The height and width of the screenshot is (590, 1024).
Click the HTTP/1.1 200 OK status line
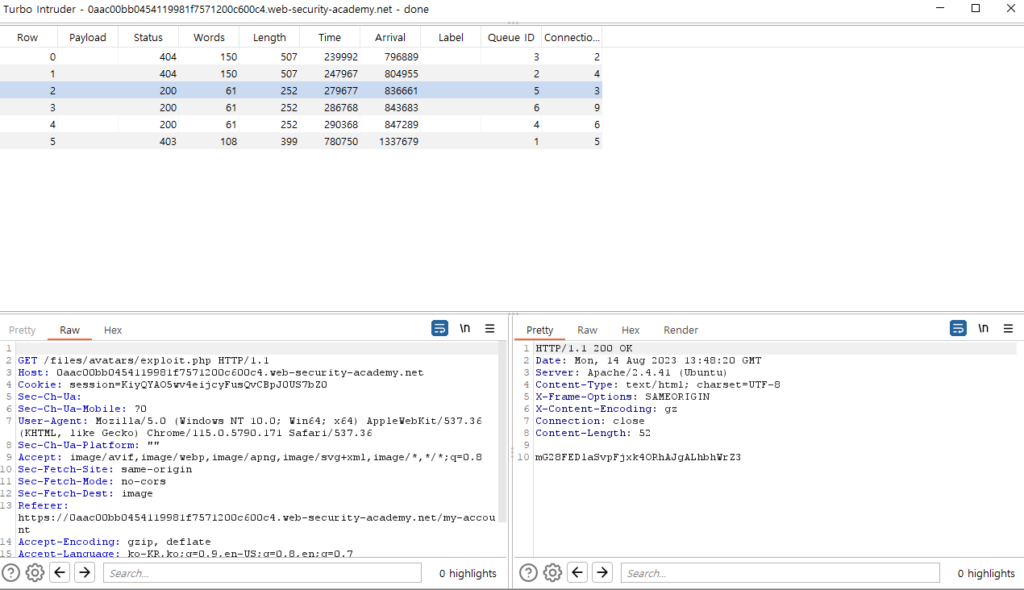[584, 348]
